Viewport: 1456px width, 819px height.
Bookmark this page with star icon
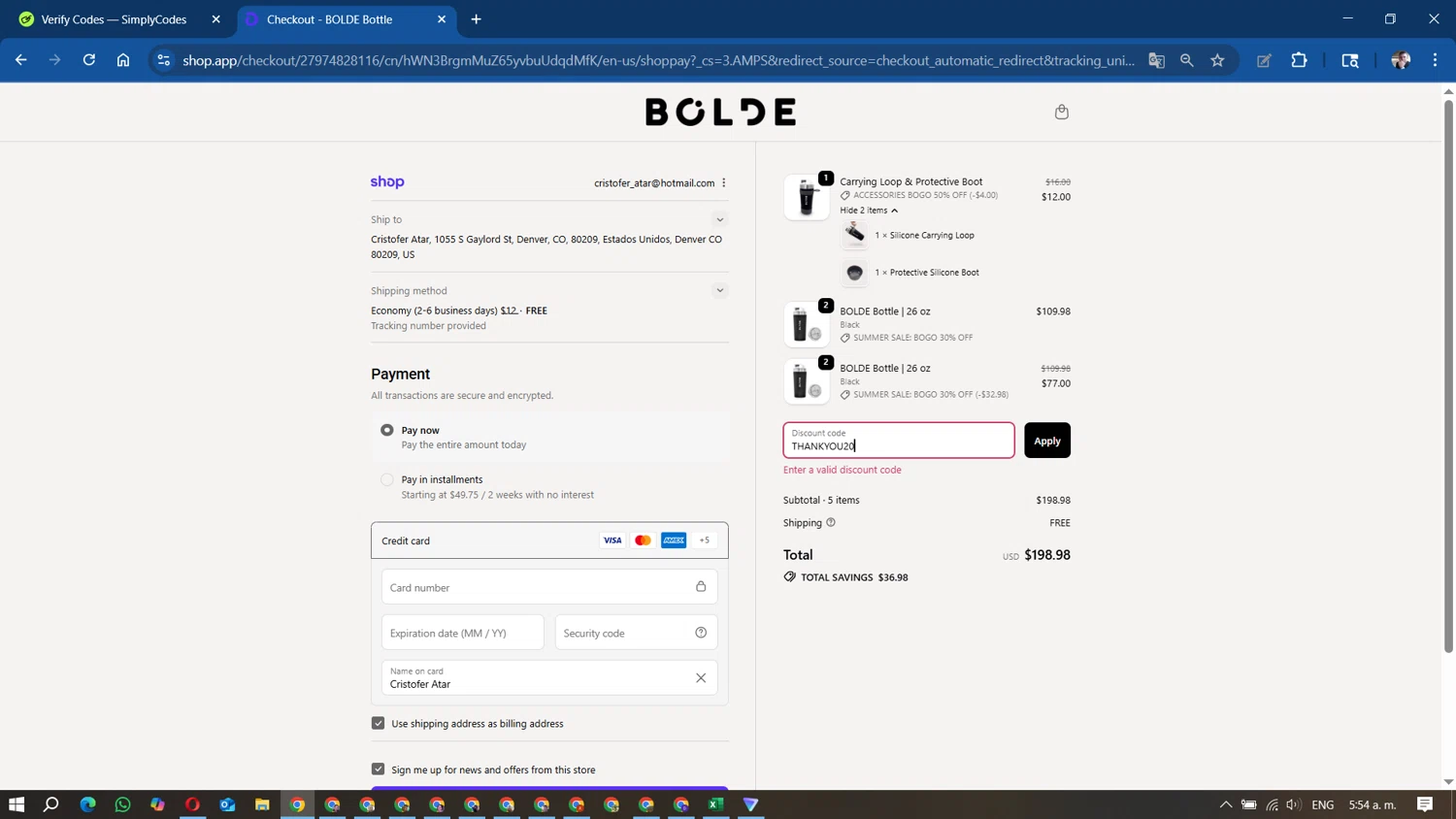[1217, 60]
